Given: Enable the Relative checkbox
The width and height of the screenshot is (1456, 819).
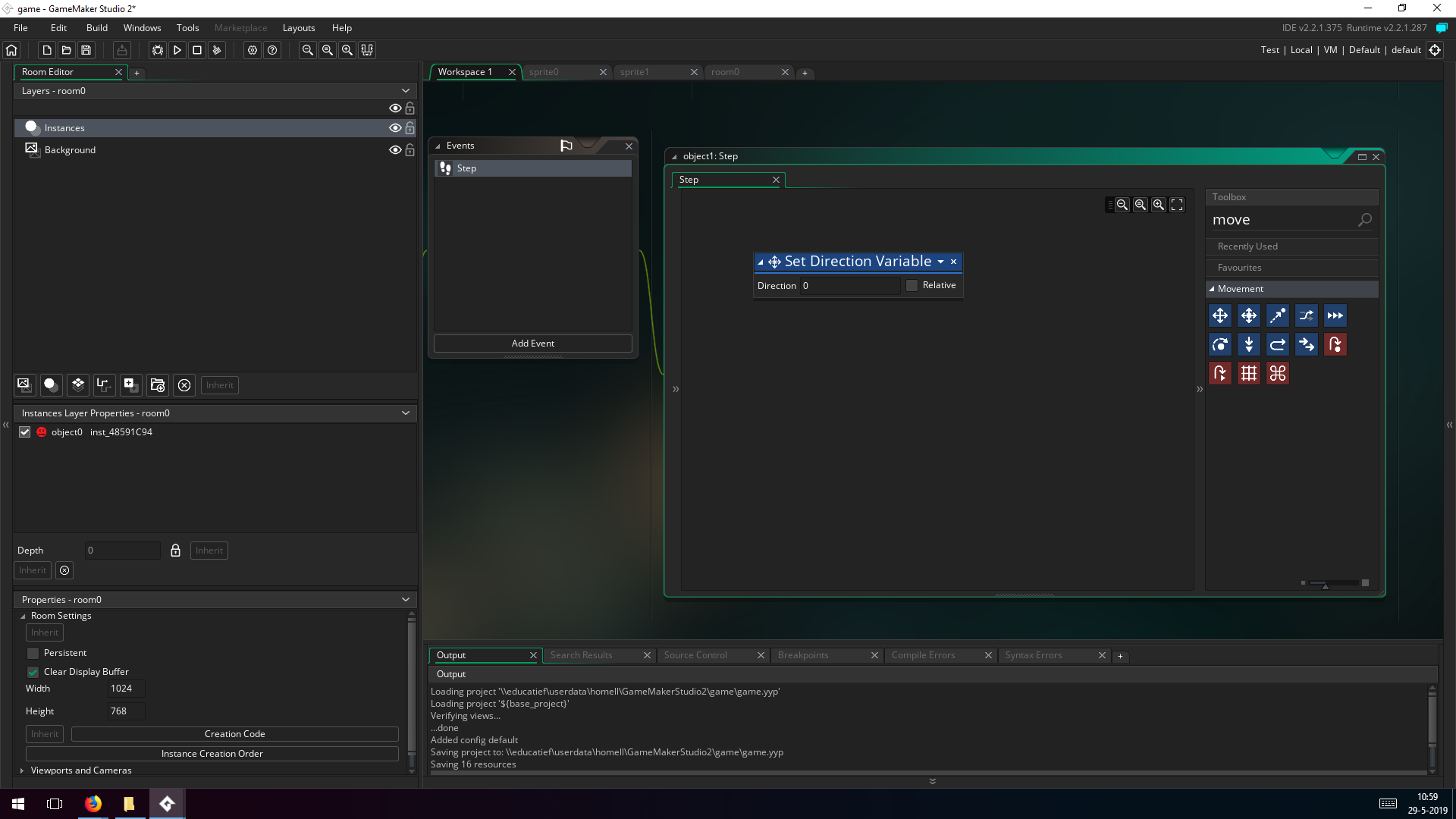Looking at the screenshot, I should click(912, 286).
